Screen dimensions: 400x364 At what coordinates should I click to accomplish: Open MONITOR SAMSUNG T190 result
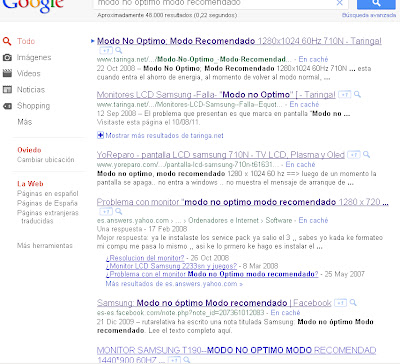(236, 354)
